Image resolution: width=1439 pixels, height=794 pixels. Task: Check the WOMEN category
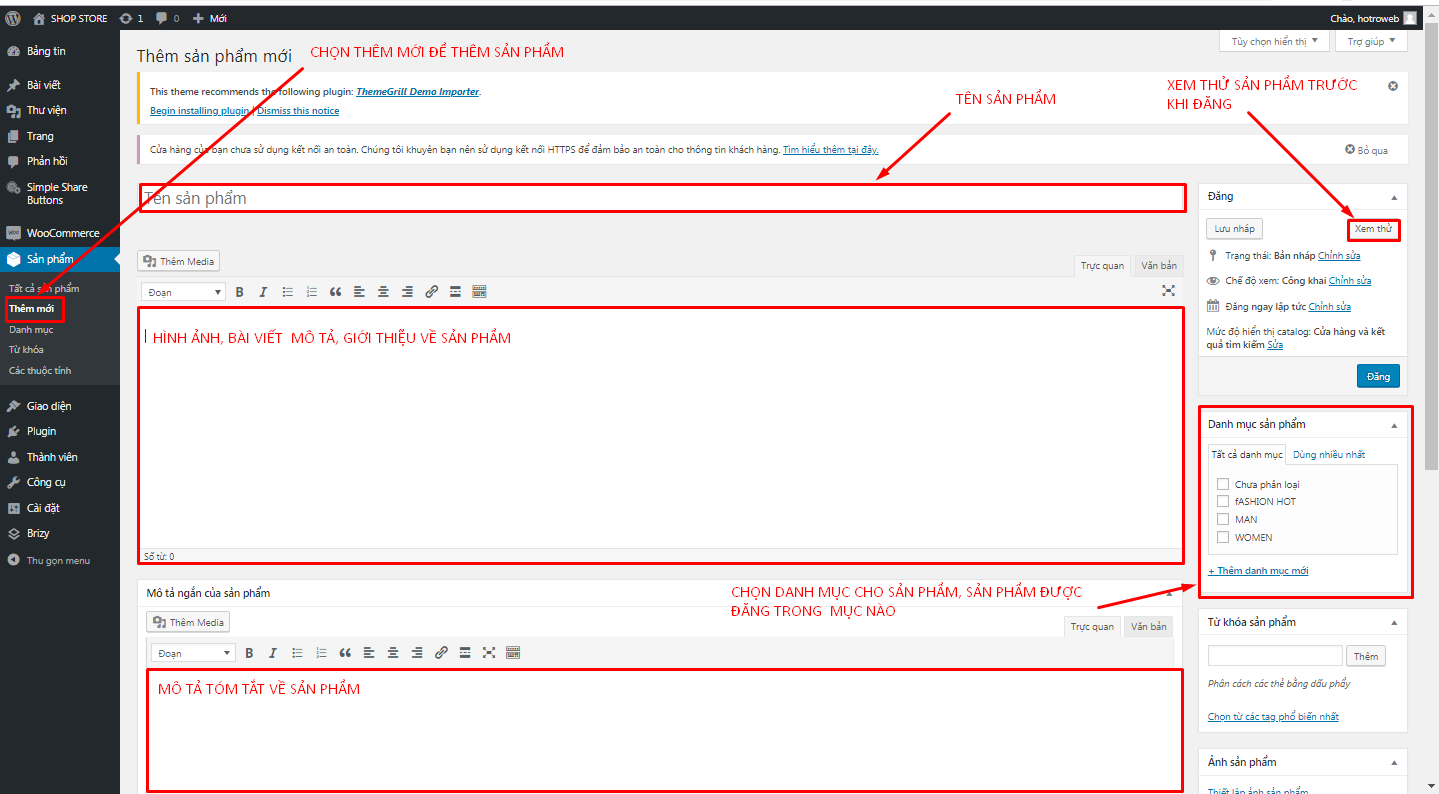[x=1222, y=537]
